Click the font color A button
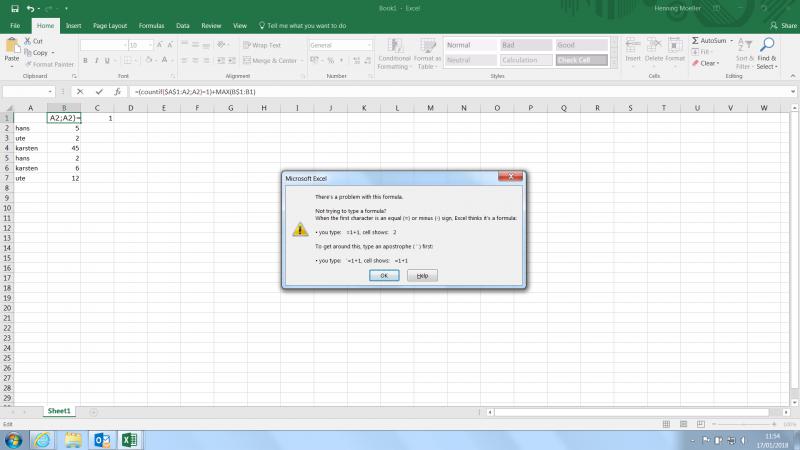800x450 pixels. pyautogui.click(x=164, y=60)
